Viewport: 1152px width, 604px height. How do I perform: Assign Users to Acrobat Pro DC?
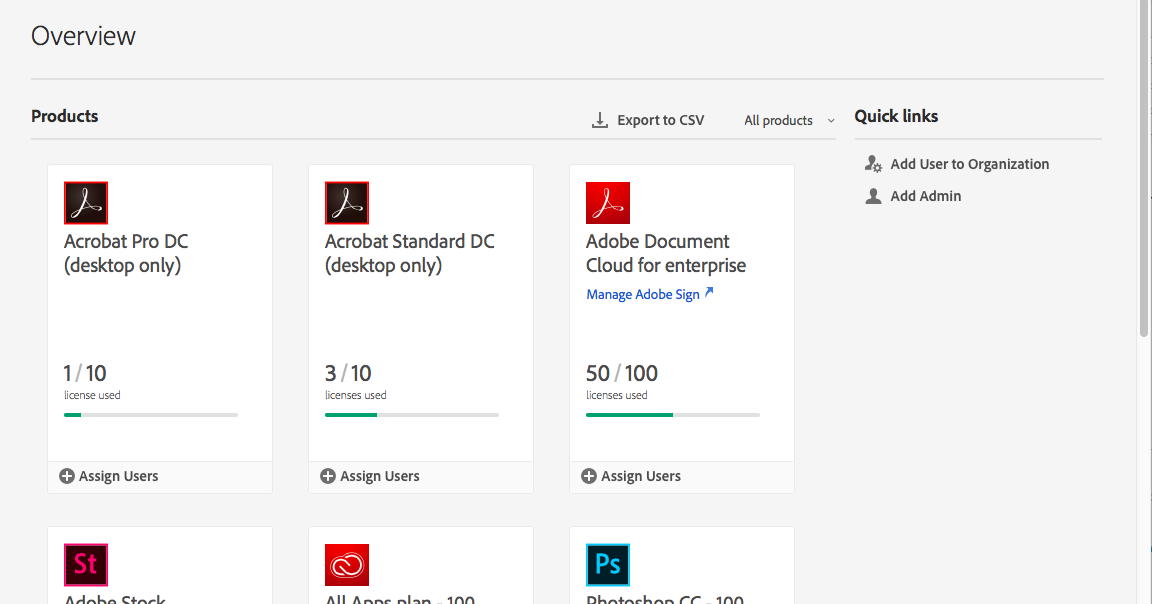pos(109,476)
